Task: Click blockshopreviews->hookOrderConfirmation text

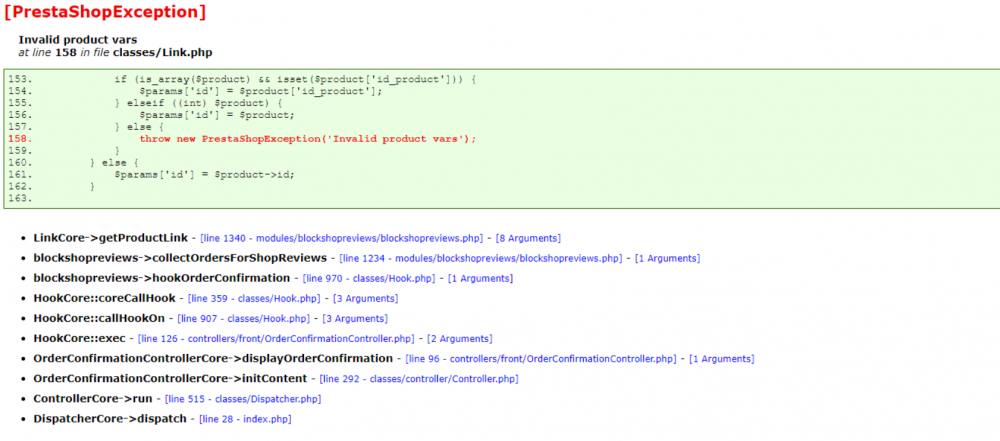Action: pyautogui.click(x=162, y=278)
